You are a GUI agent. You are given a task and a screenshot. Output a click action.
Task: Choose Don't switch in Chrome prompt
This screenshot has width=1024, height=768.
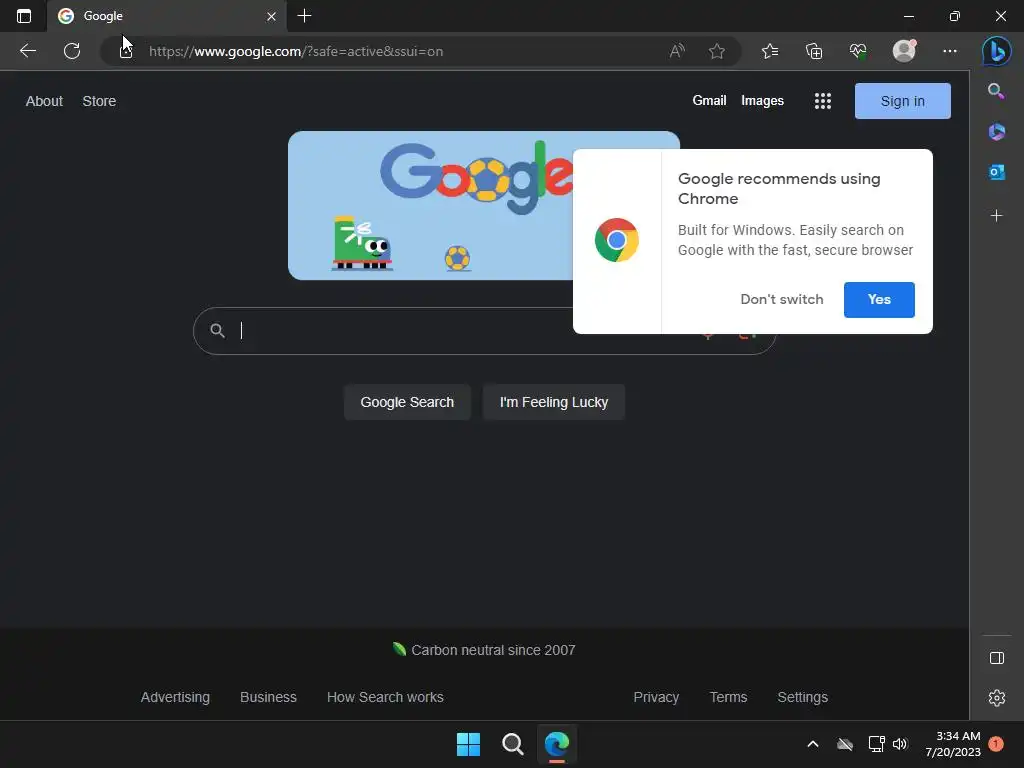(782, 299)
